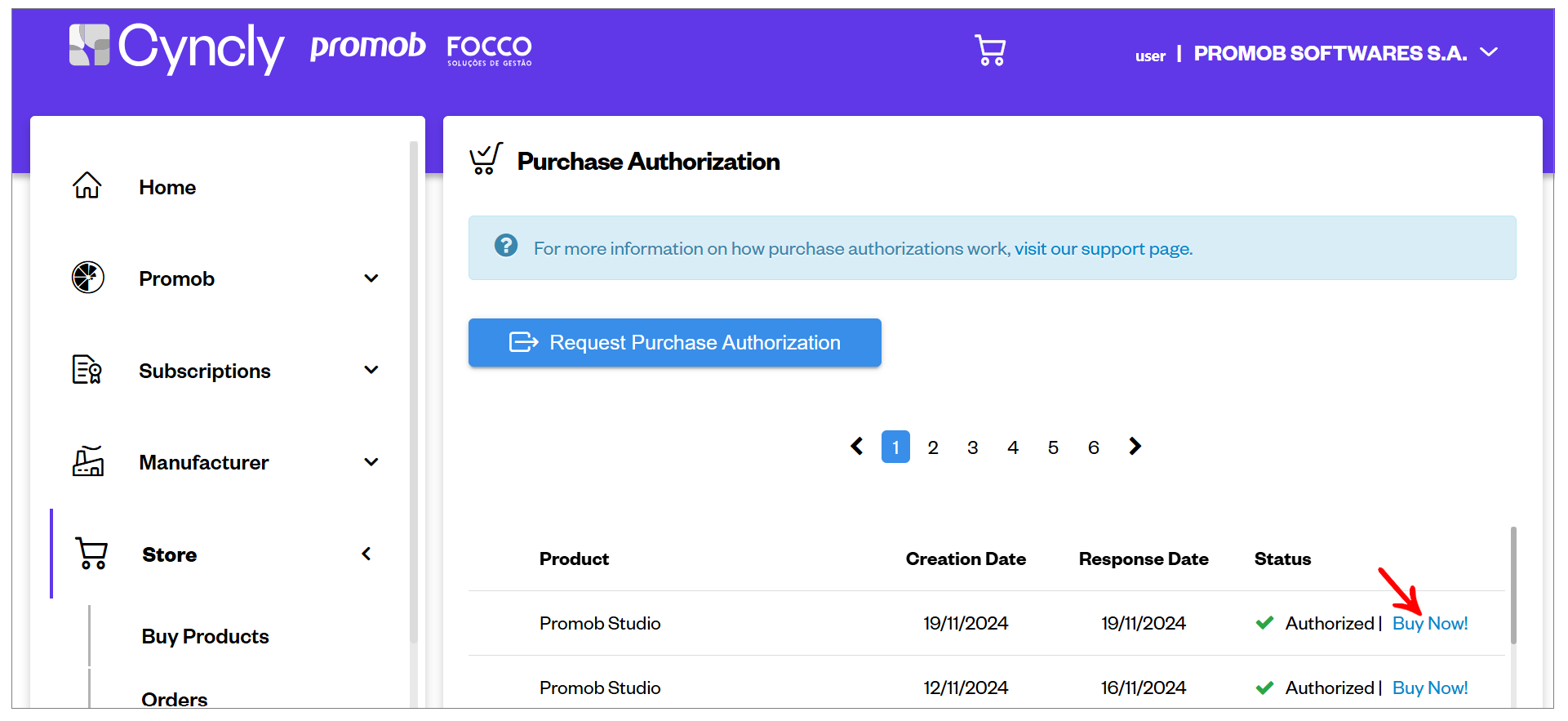The width and height of the screenshot is (1568, 721).
Task: Click the Focco logo in header
Action: (489, 51)
